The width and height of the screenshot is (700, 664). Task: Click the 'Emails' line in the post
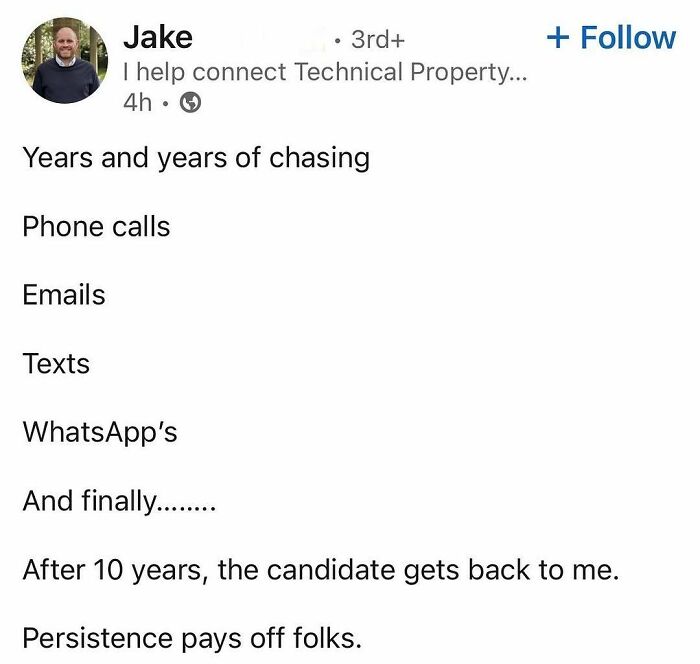64,295
